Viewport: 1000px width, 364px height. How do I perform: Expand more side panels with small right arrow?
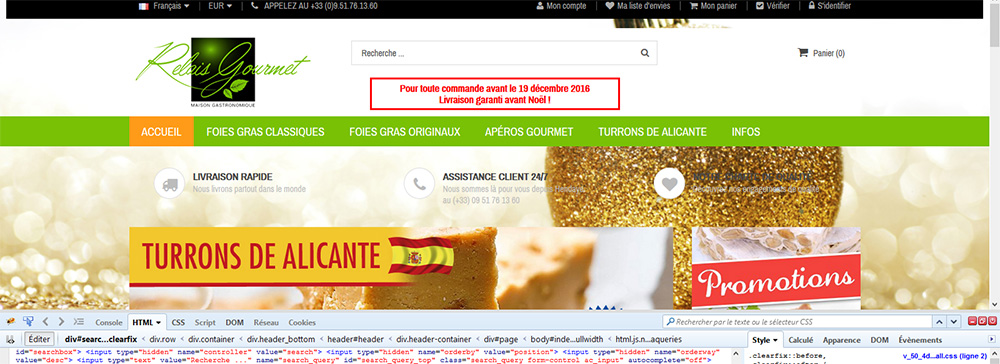(x=991, y=340)
